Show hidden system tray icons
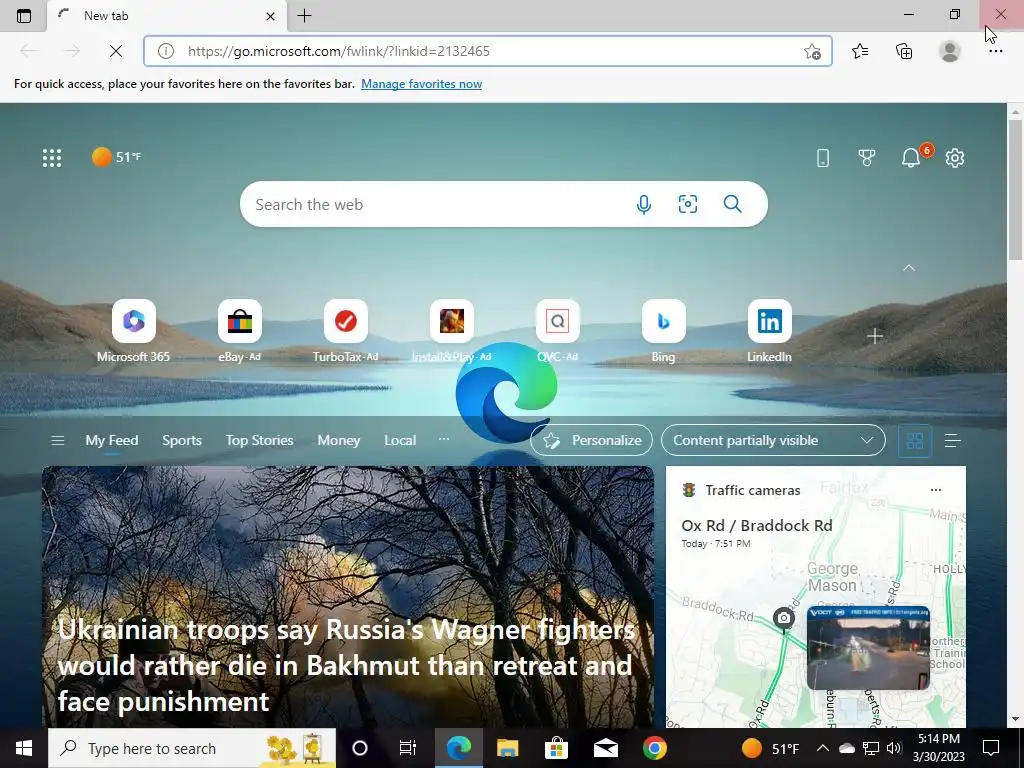The image size is (1024, 768). (823, 748)
